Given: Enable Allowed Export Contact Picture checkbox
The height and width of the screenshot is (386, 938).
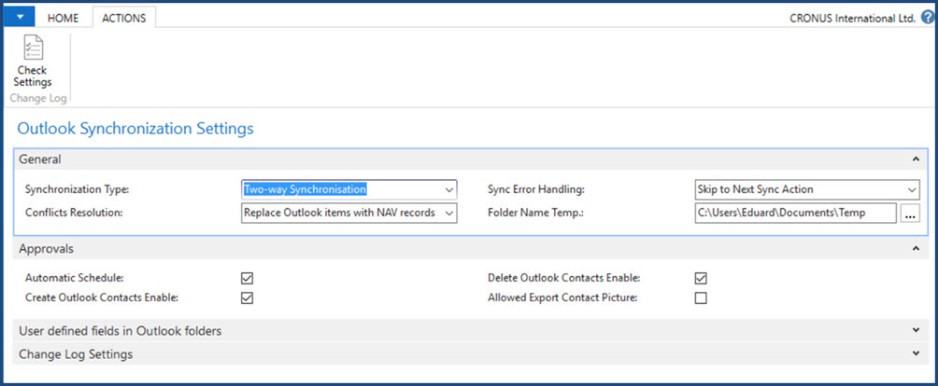Looking at the screenshot, I should click(x=701, y=298).
